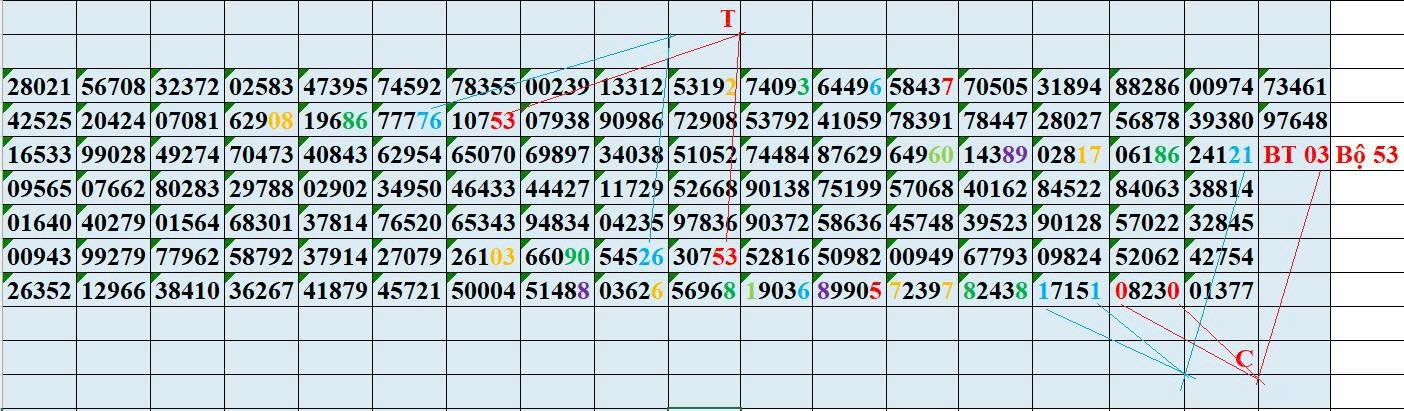Click the red letter C label
This screenshot has height=411, width=1404.
tap(1244, 359)
